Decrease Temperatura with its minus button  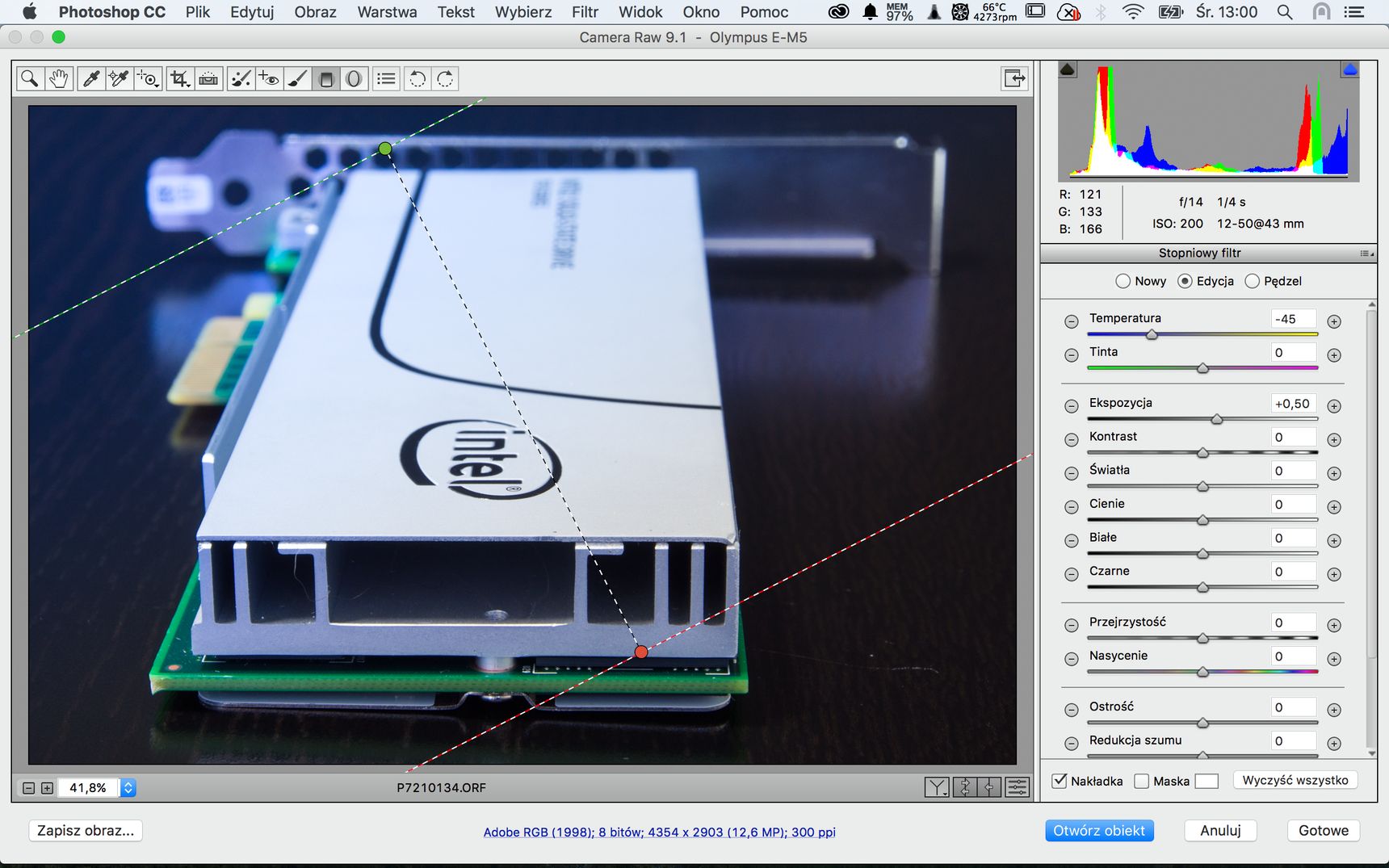(x=1071, y=321)
